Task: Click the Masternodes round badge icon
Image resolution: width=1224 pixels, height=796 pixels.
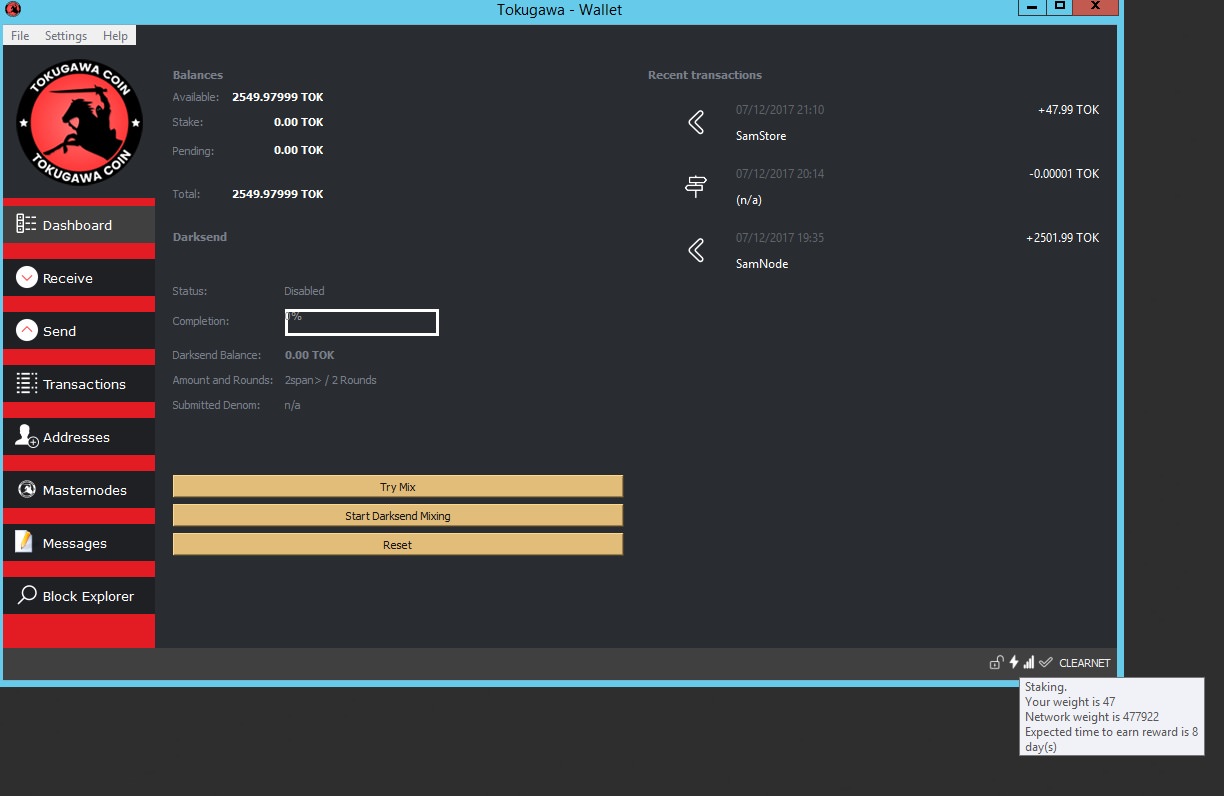Action: (27, 489)
